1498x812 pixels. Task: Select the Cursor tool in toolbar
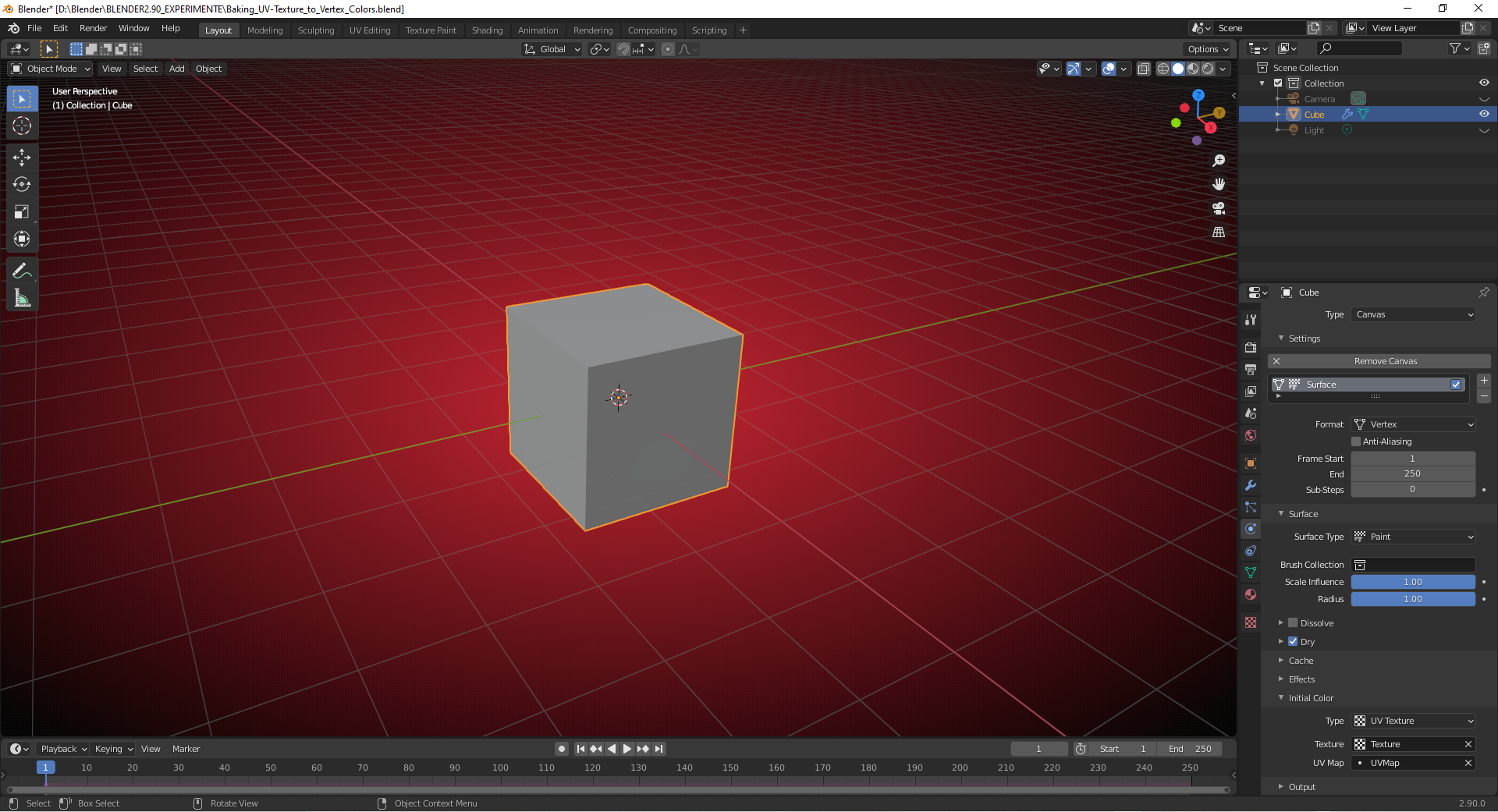pyautogui.click(x=22, y=126)
